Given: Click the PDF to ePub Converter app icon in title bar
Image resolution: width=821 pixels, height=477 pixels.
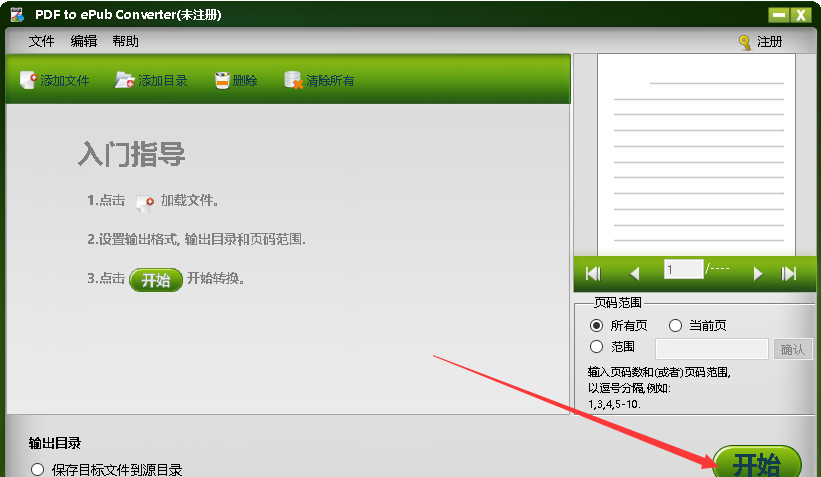Looking at the screenshot, I should coord(17,15).
